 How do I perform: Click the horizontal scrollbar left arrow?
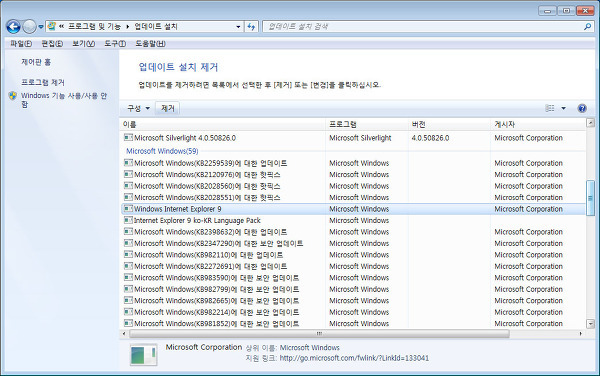tap(124, 334)
